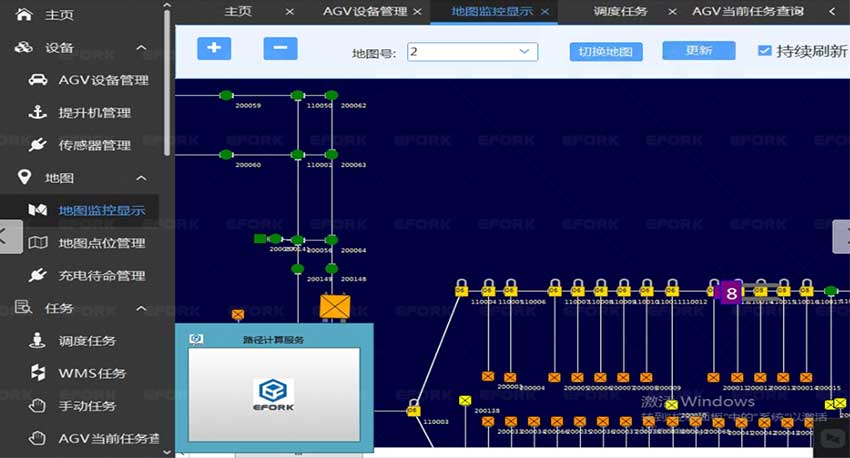The image size is (850, 458).
Task: Click the plug icon beside 传感器管理
Action: point(38,145)
